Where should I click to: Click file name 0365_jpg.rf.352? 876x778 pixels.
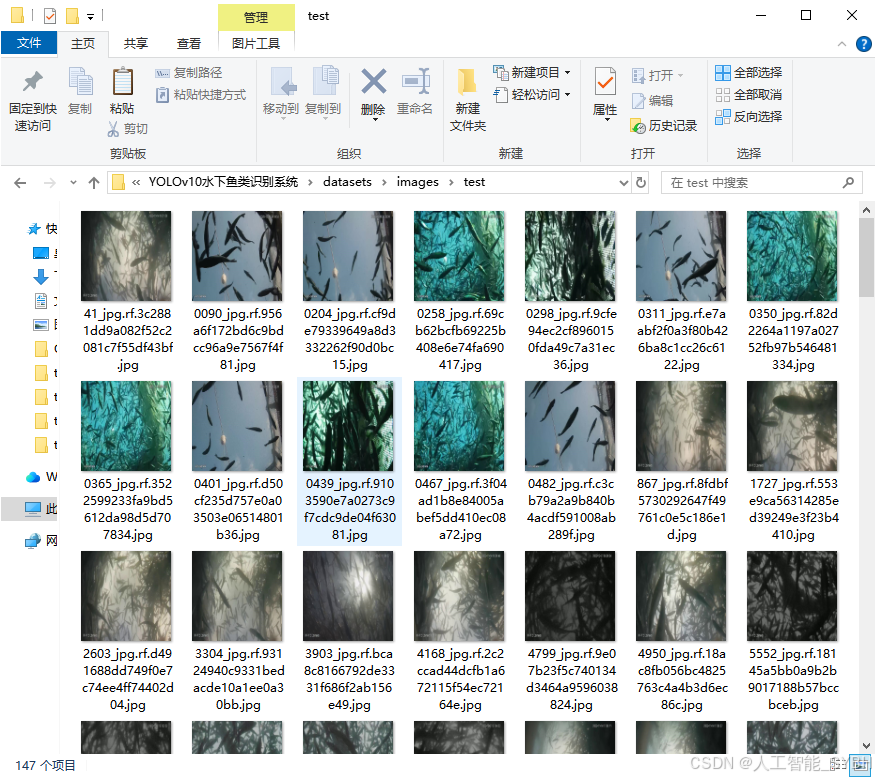pos(128,509)
